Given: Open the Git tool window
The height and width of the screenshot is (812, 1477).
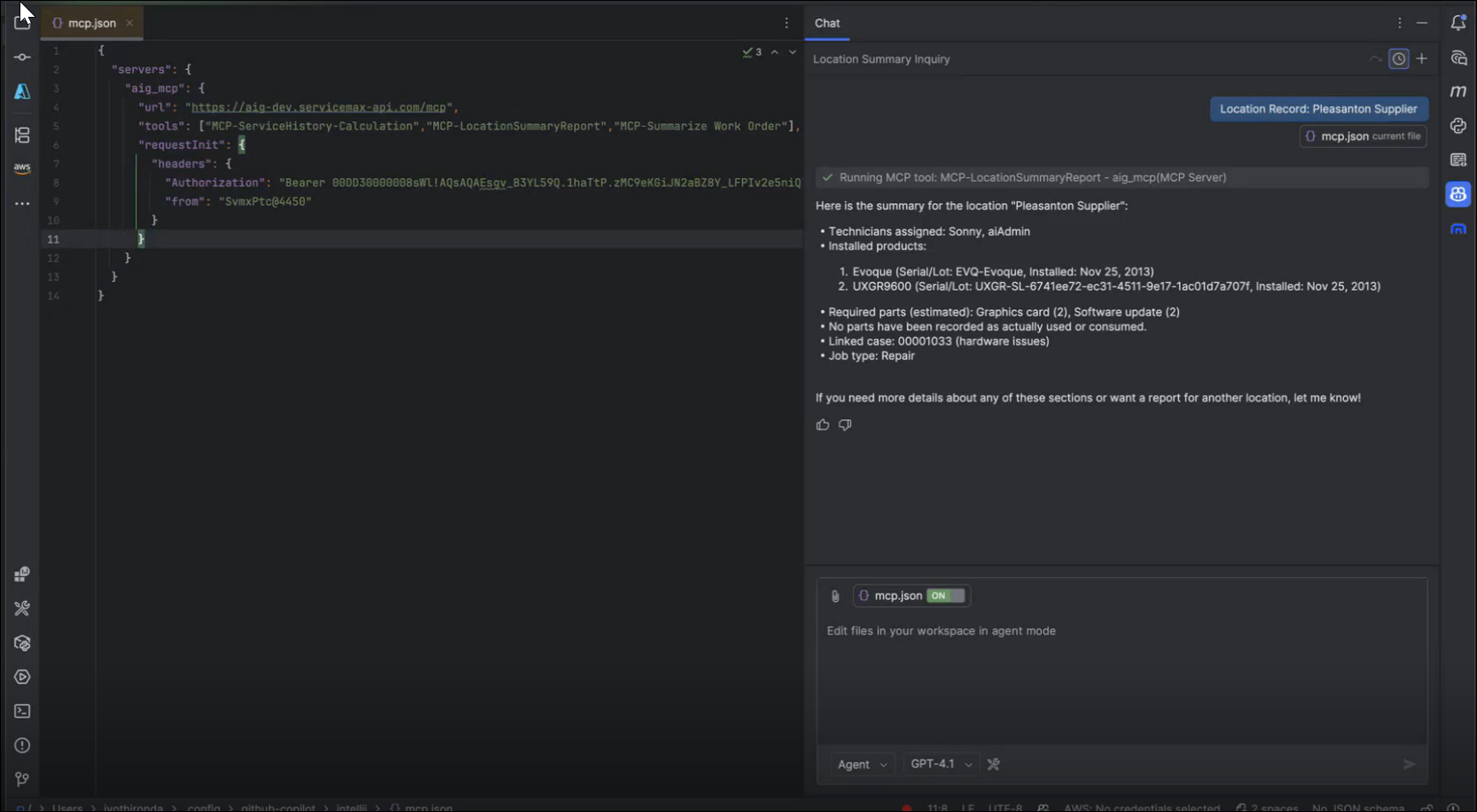Looking at the screenshot, I should pos(22,779).
